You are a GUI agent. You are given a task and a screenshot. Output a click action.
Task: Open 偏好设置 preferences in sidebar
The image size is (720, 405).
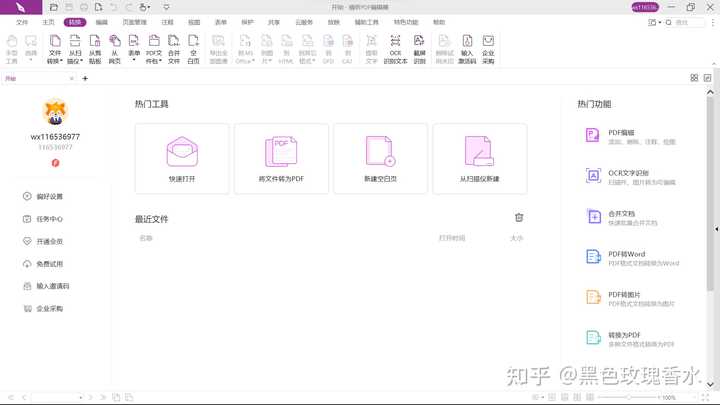(43, 197)
